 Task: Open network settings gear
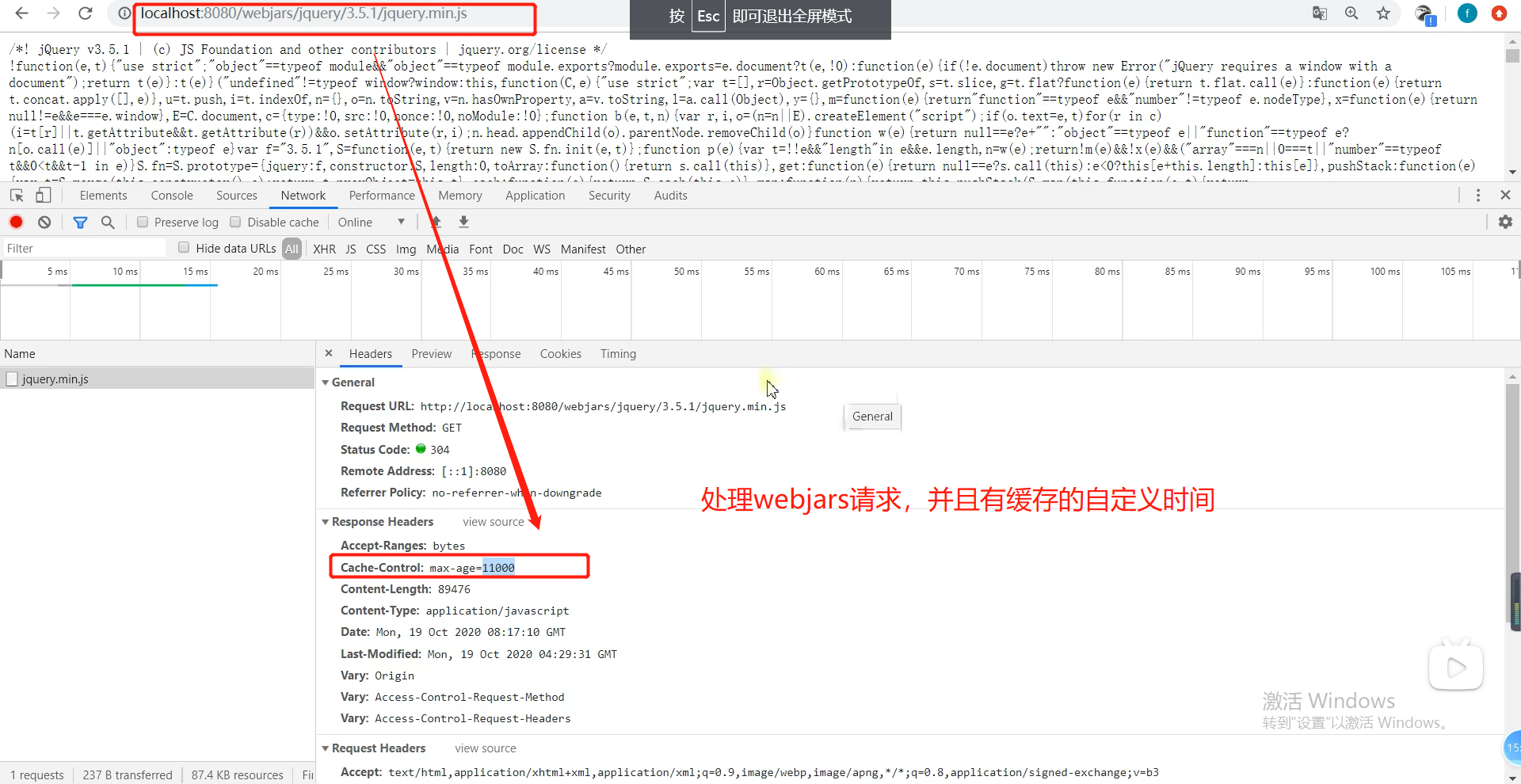1505,223
